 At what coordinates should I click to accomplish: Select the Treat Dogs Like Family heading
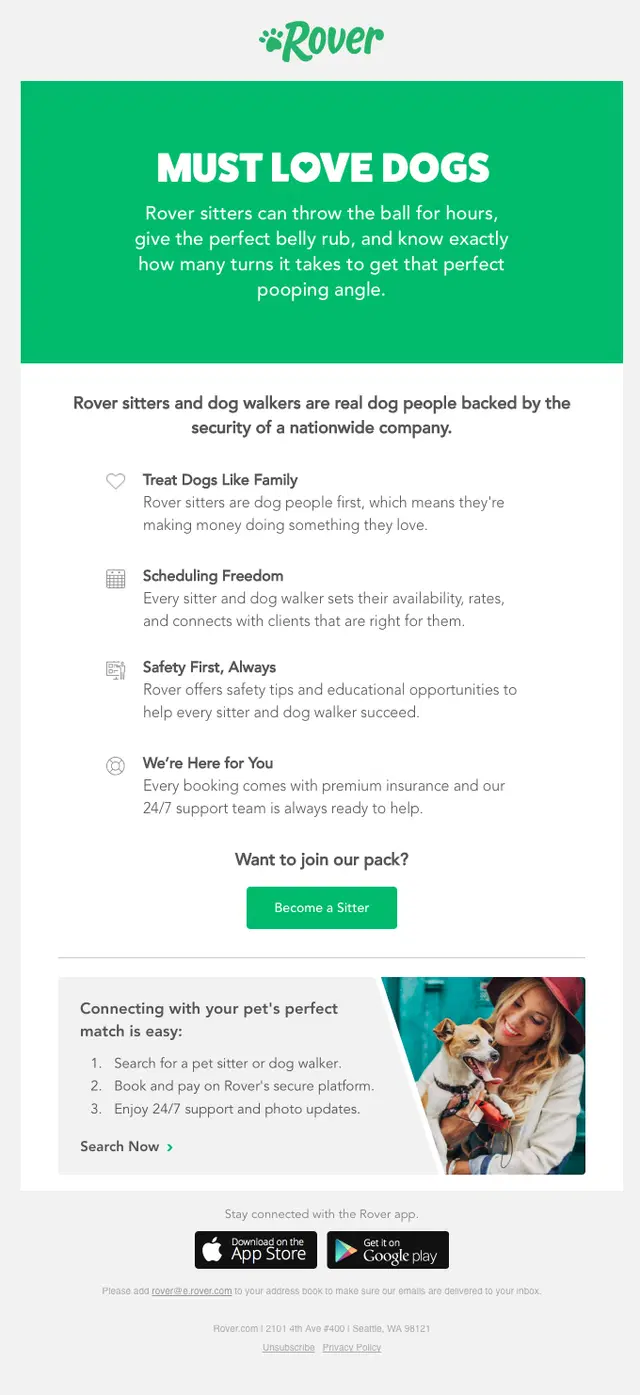tap(220, 480)
